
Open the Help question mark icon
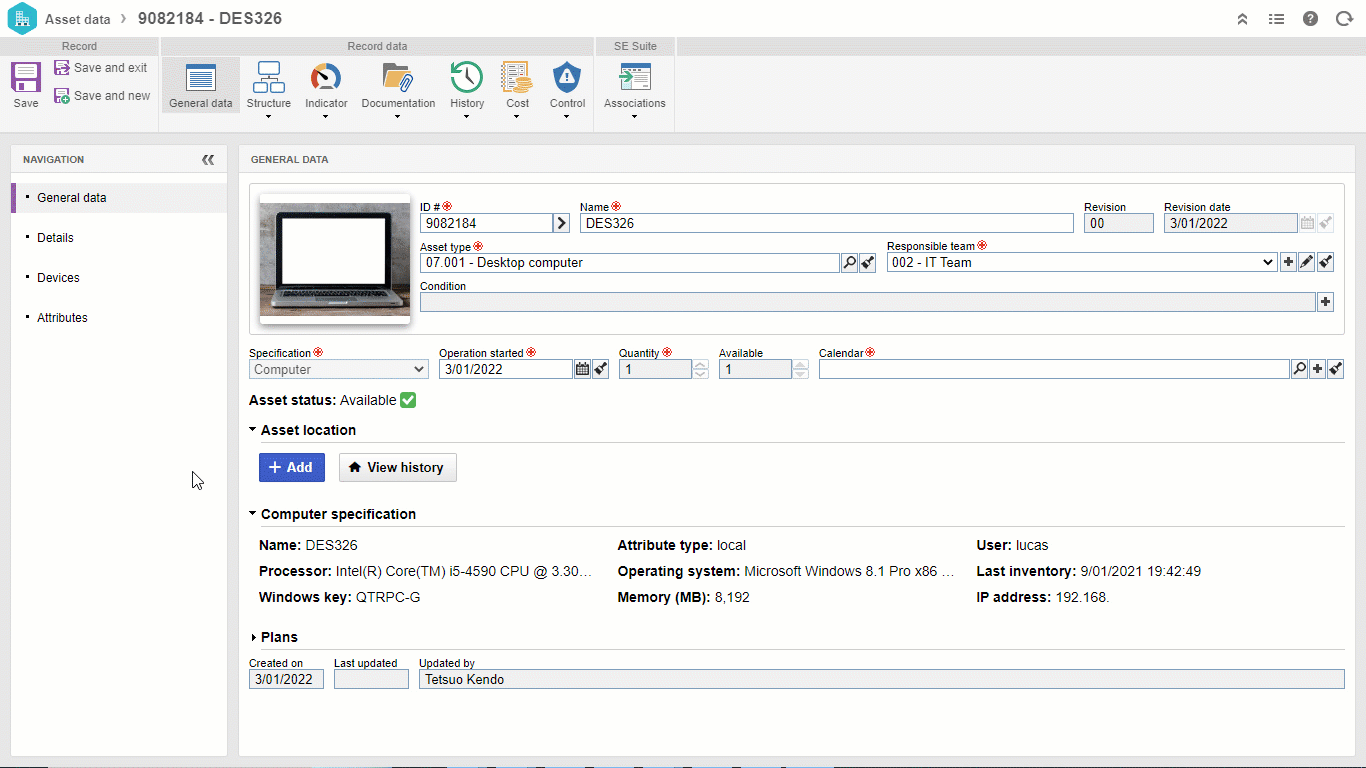[1310, 19]
